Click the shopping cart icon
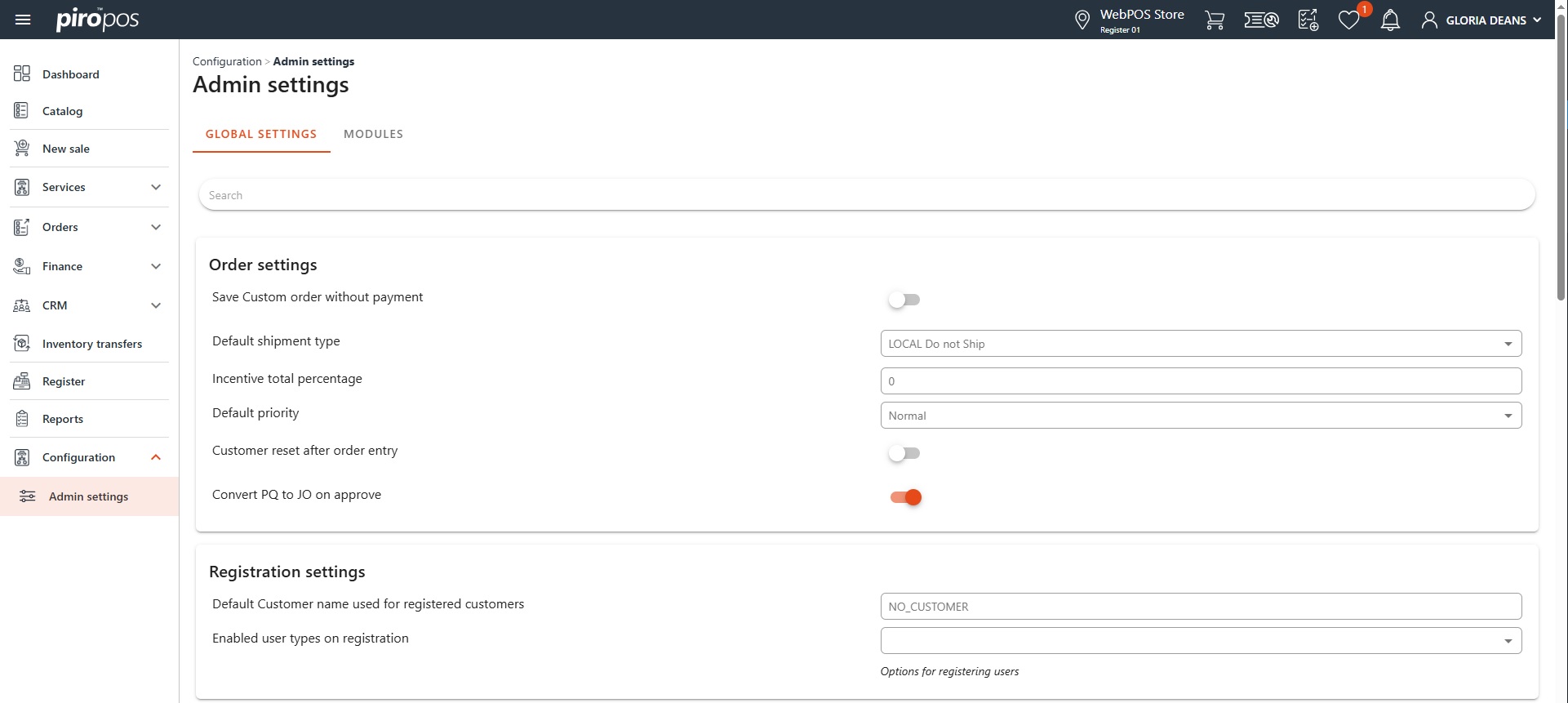 click(x=1215, y=20)
